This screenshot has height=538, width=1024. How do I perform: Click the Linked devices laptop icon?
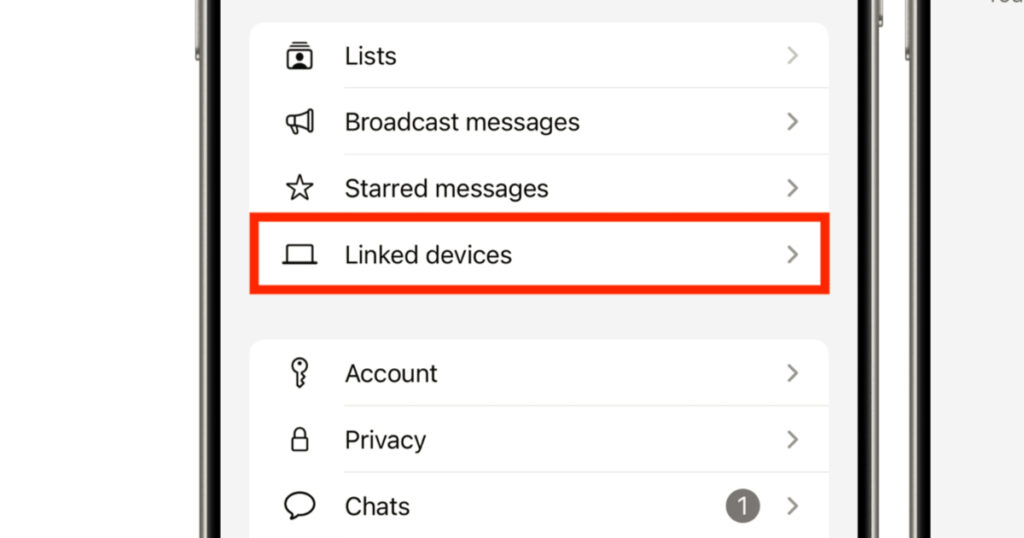pyautogui.click(x=299, y=255)
